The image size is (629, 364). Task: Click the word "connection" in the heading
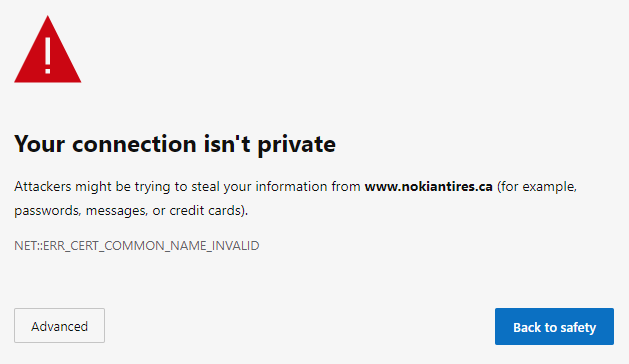coord(134,144)
